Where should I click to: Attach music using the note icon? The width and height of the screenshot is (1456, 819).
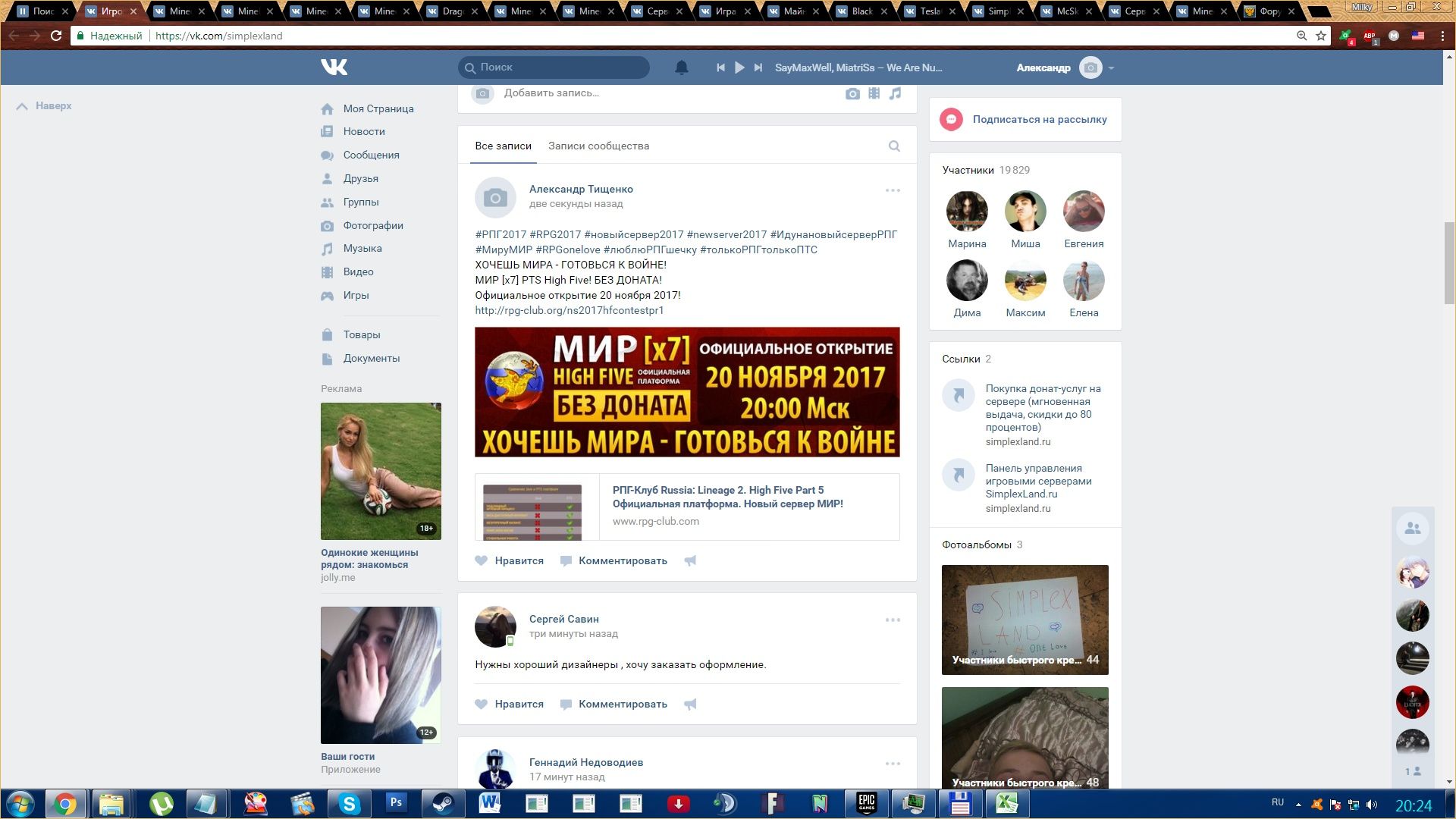coord(896,93)
